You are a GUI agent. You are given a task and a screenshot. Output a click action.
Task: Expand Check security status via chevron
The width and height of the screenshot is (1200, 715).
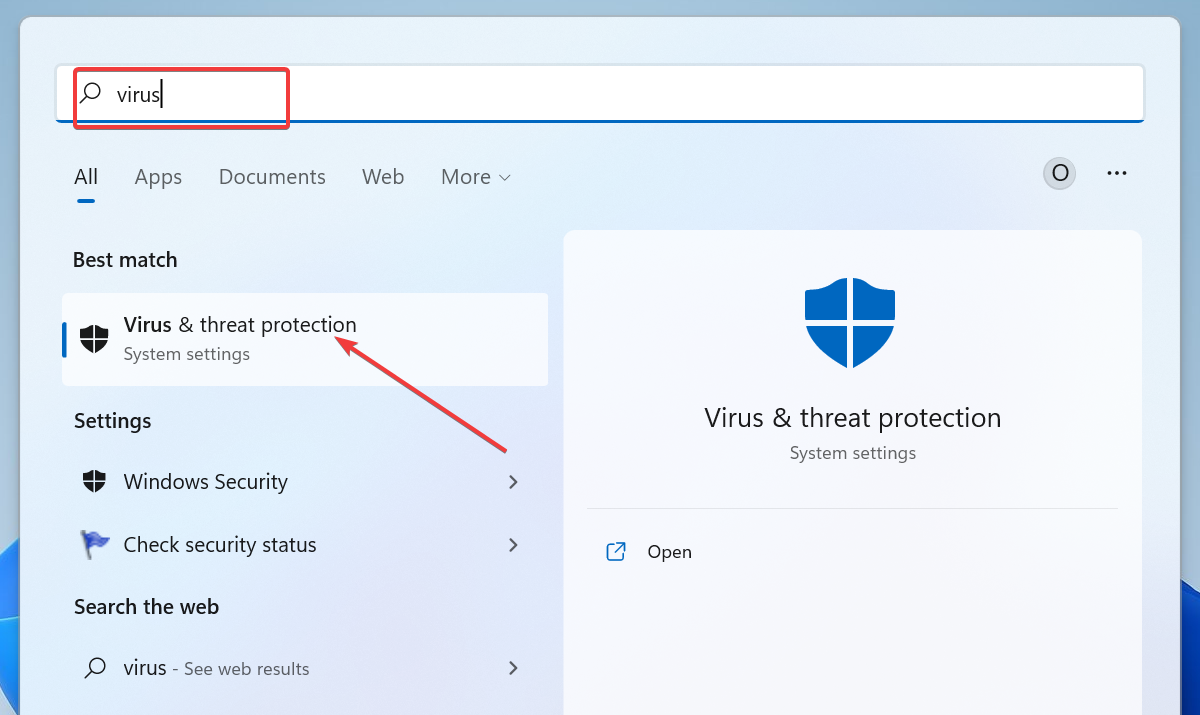point(513,545)
